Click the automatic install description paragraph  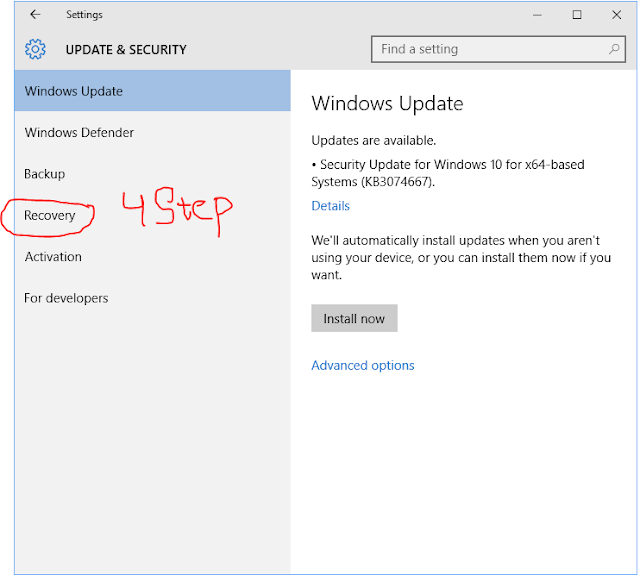461,258
